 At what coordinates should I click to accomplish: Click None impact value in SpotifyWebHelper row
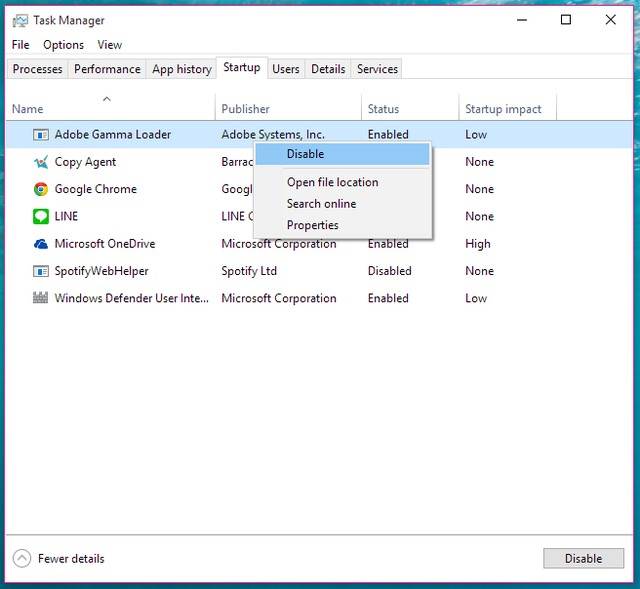[x=480, y=271]
